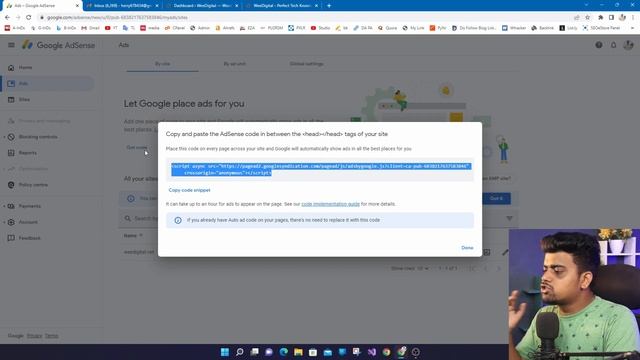640x360 pixels.
Task: Open the Gmail bookmark
Action: pyautogui.click(x=90, y=28)
